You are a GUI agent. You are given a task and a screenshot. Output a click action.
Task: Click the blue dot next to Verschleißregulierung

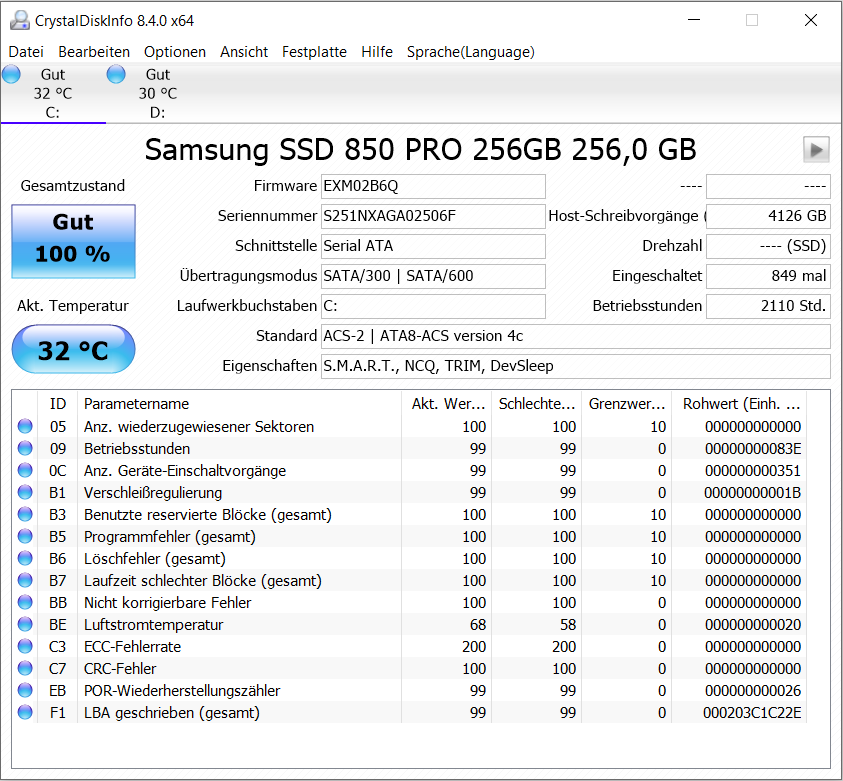pyautogui.click(x=24, y=492)
